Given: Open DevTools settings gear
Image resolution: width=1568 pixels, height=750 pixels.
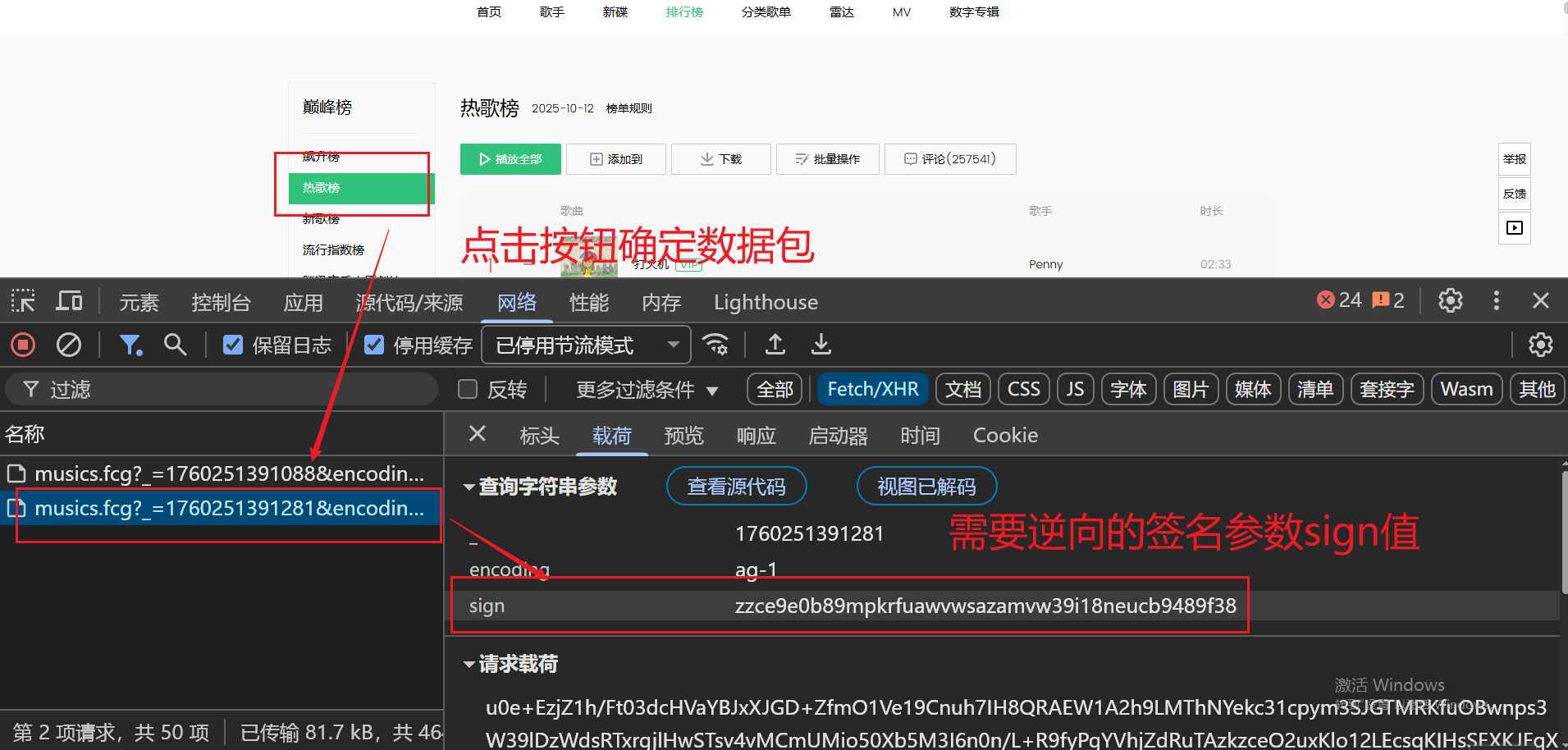Looking at the screenshot, I should click(x=1451, y=301).
